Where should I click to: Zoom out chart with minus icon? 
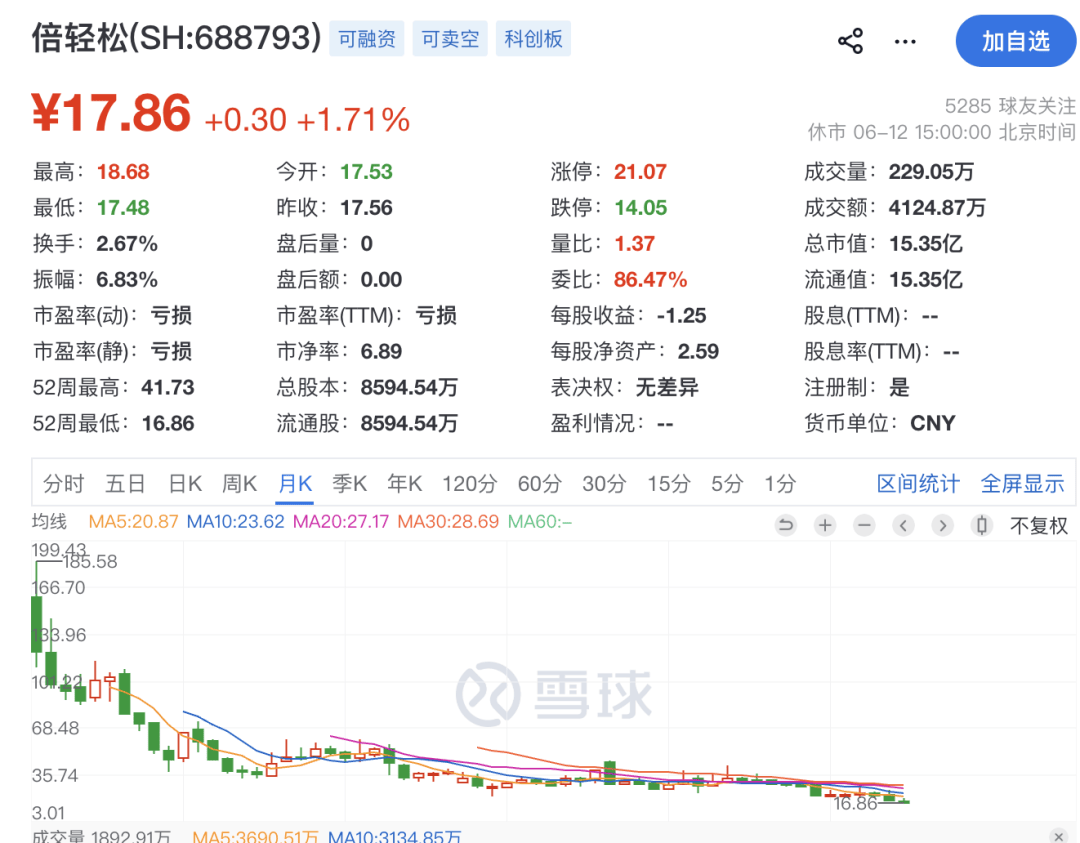[864, 525]
